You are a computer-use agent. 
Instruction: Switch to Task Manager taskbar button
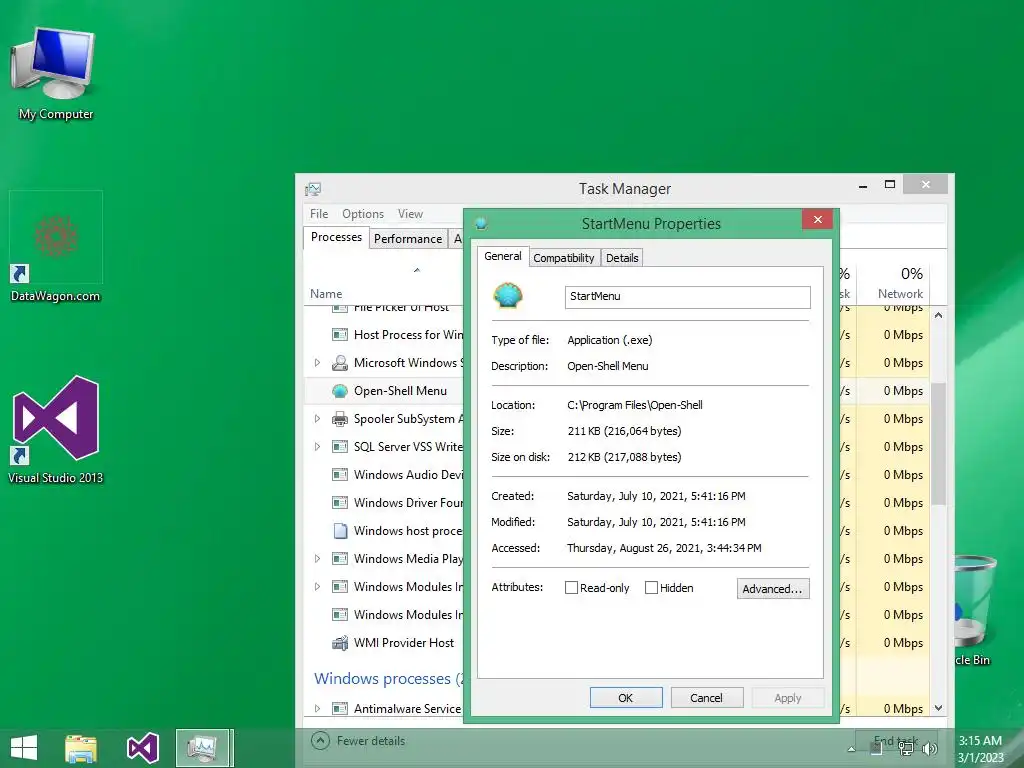coord(203,748)
